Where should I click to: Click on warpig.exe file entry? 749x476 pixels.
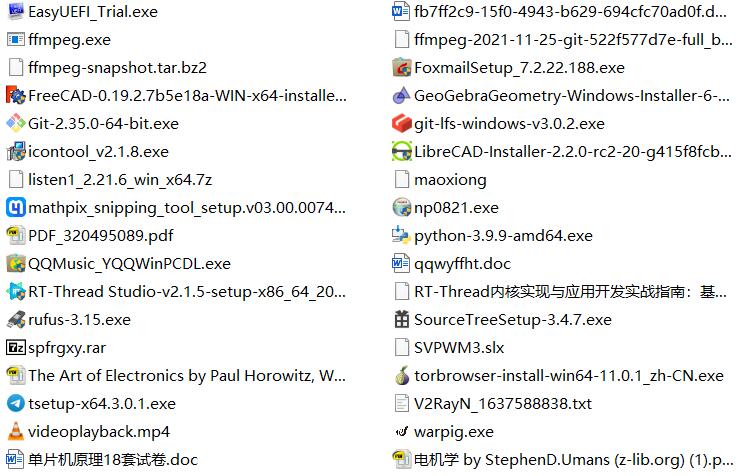click(x=453, y=432)
